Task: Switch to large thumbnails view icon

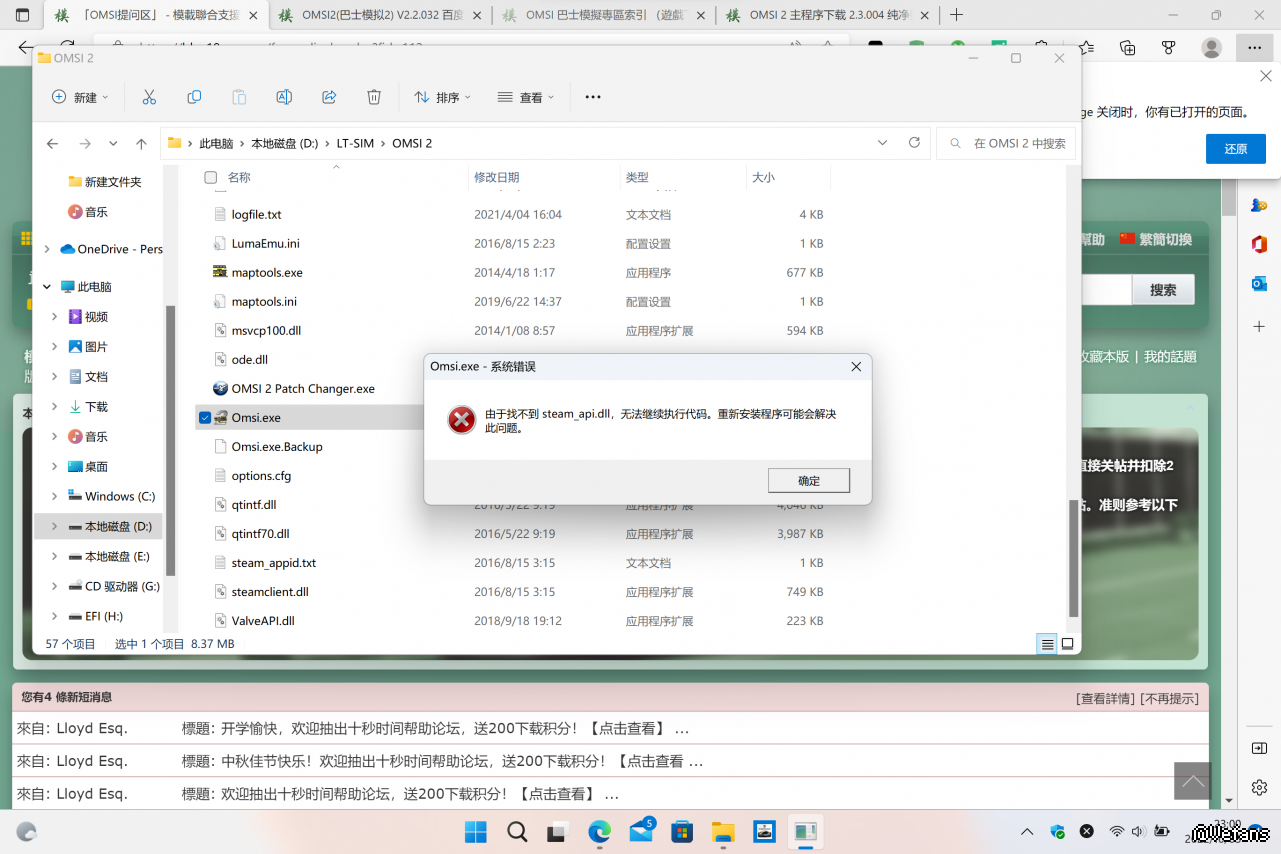Action: coord(1067,644)
